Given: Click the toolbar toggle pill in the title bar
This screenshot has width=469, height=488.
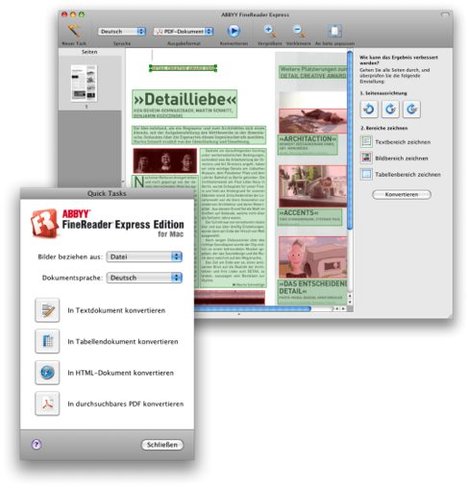Looking at the screenshot, I should 445,15.
